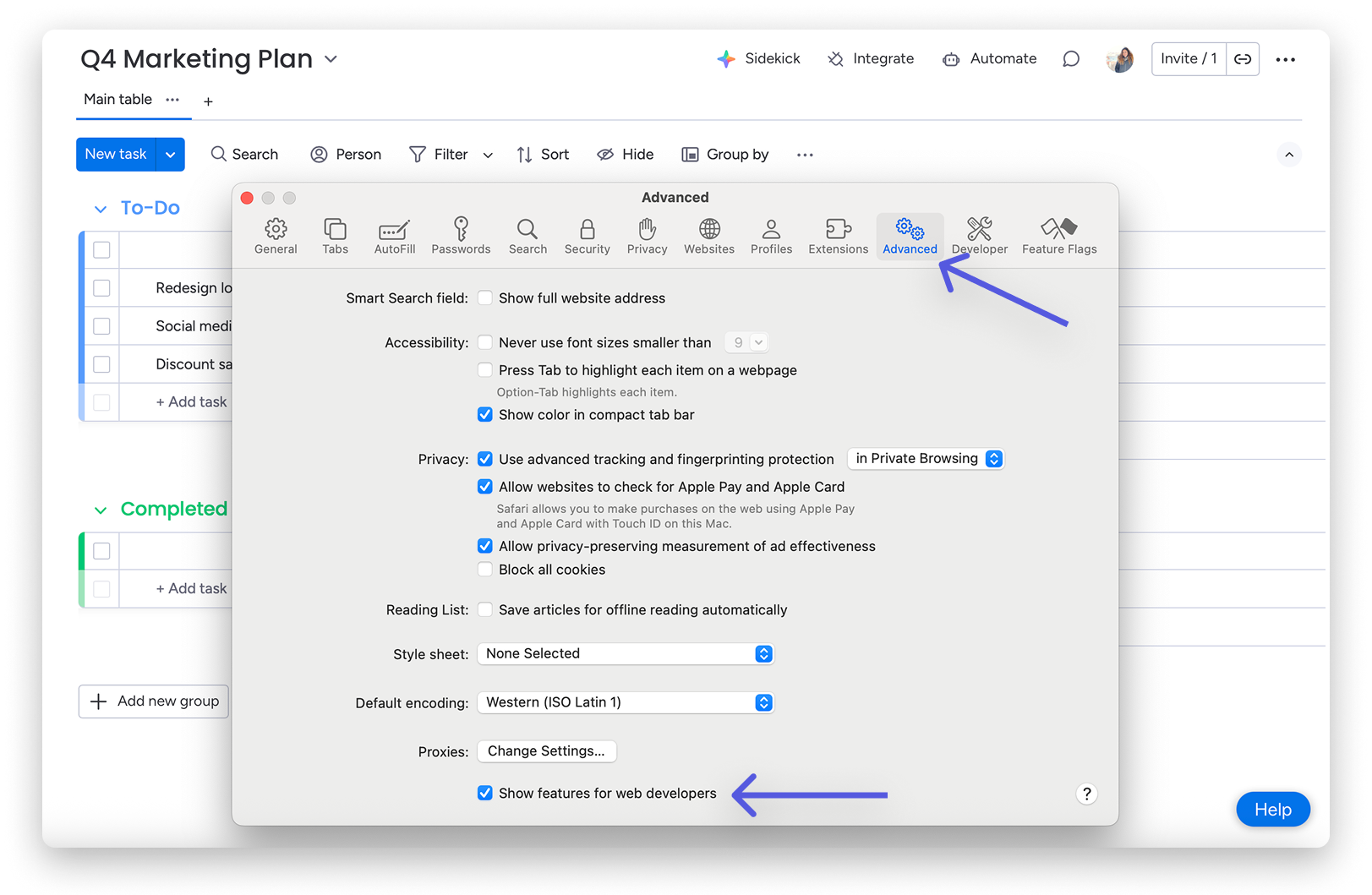Switch to the AutoFill pane
This screenshot has height=895, width=1372.
click(395, 235)
